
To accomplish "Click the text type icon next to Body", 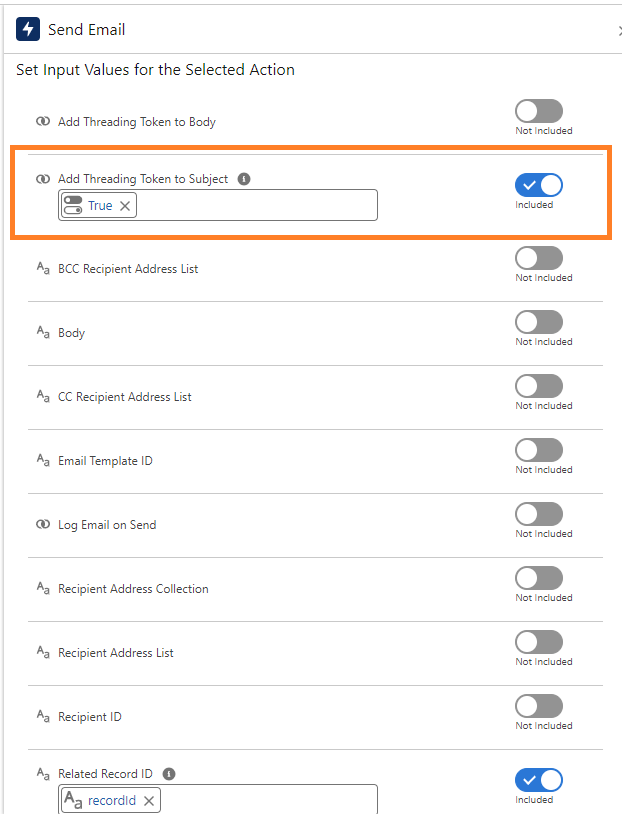I will pos(43,332).
